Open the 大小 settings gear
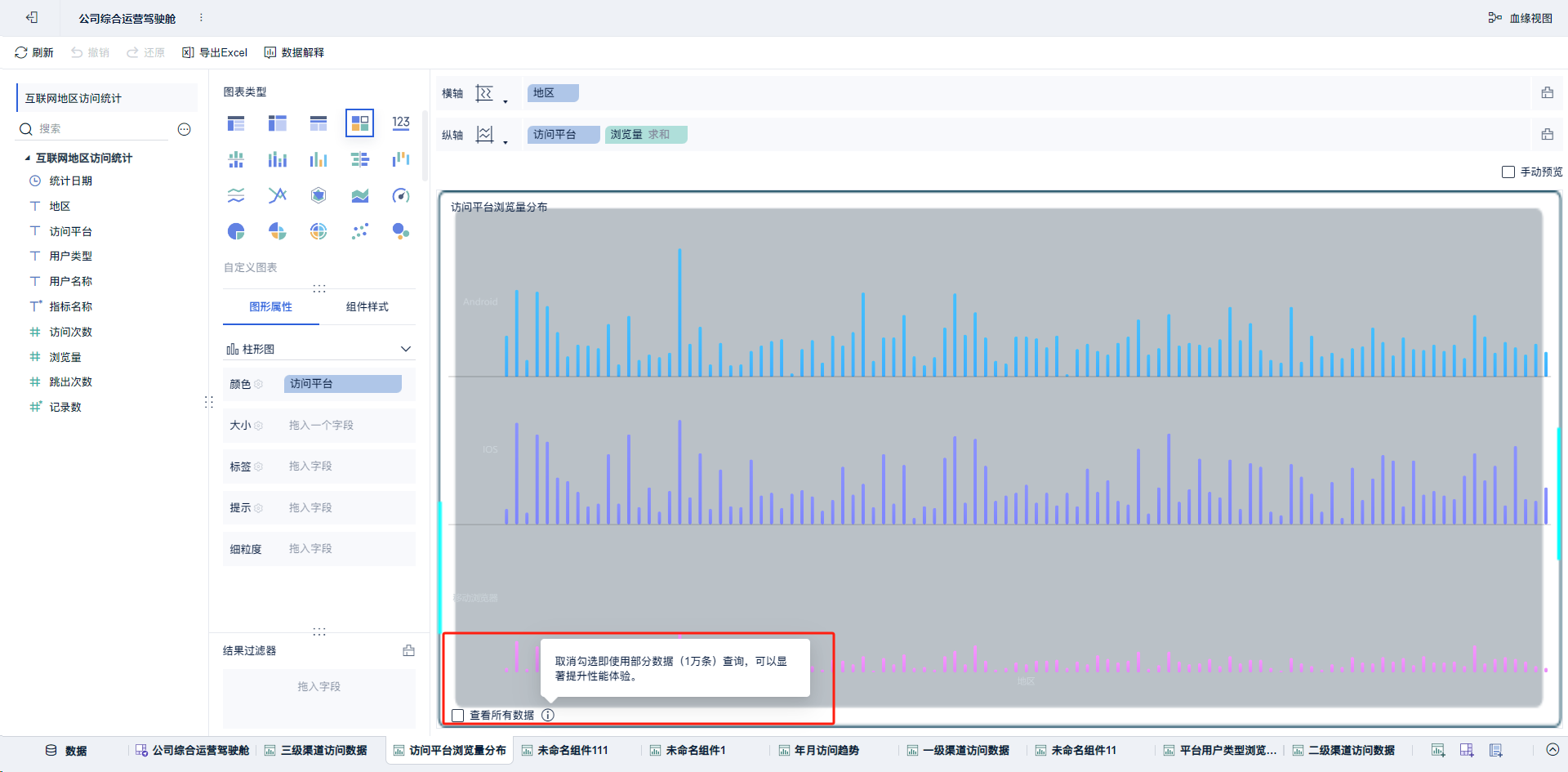 point(259,426)
